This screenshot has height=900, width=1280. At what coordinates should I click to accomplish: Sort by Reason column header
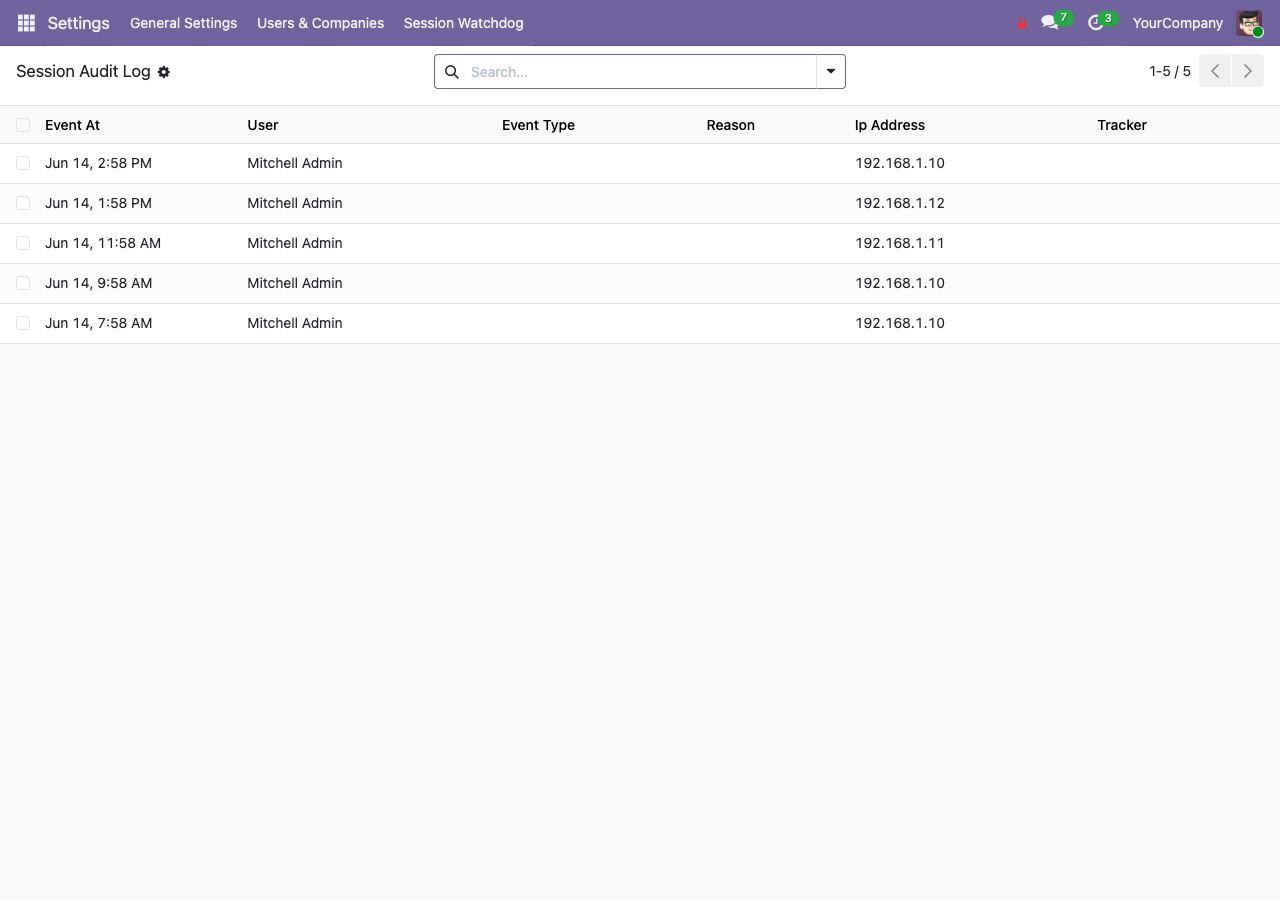731,125
